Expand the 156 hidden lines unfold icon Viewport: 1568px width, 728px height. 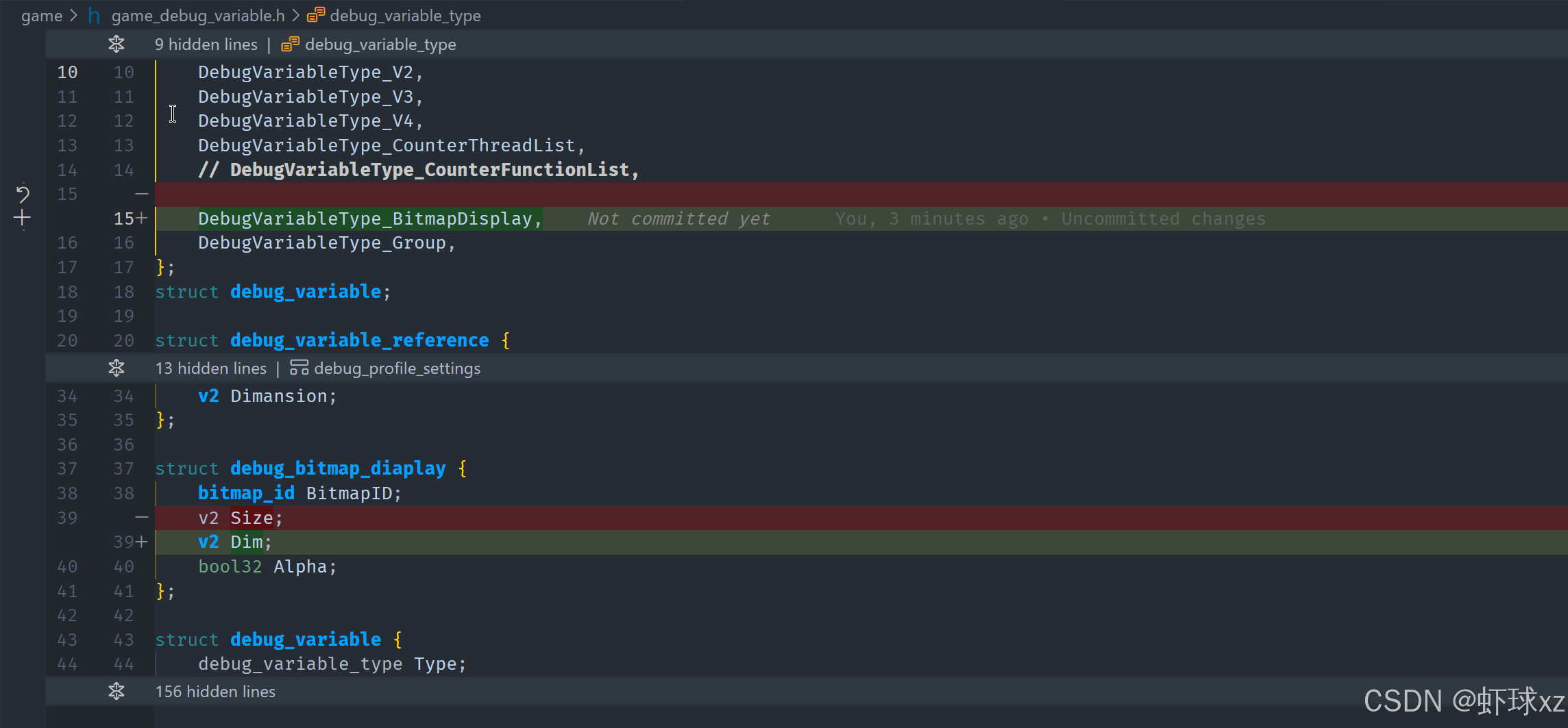coord(117,692)
